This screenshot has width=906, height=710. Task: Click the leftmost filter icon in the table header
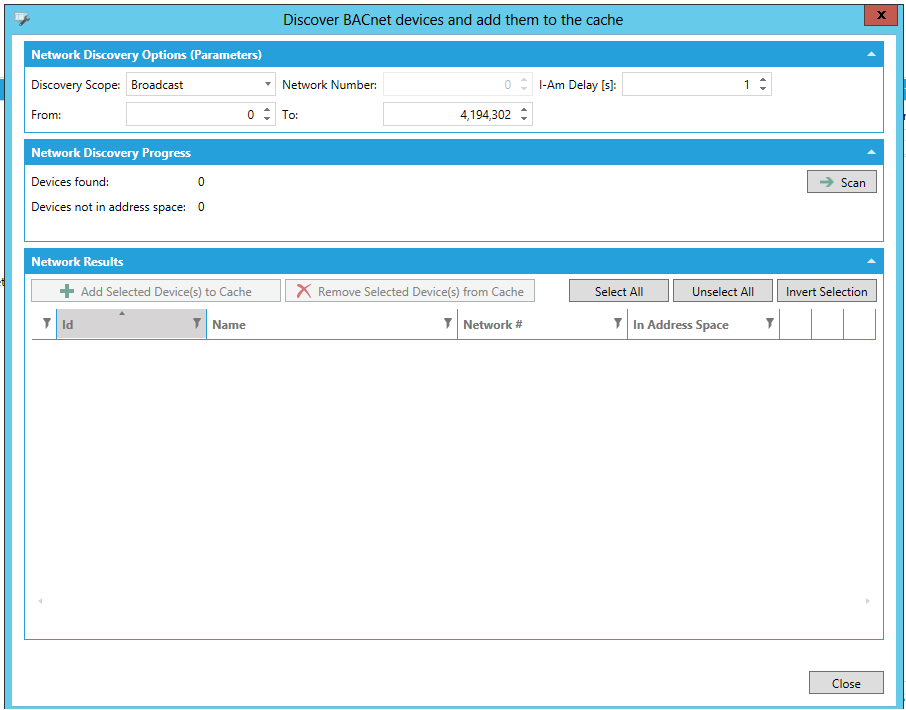coord(46,324)
